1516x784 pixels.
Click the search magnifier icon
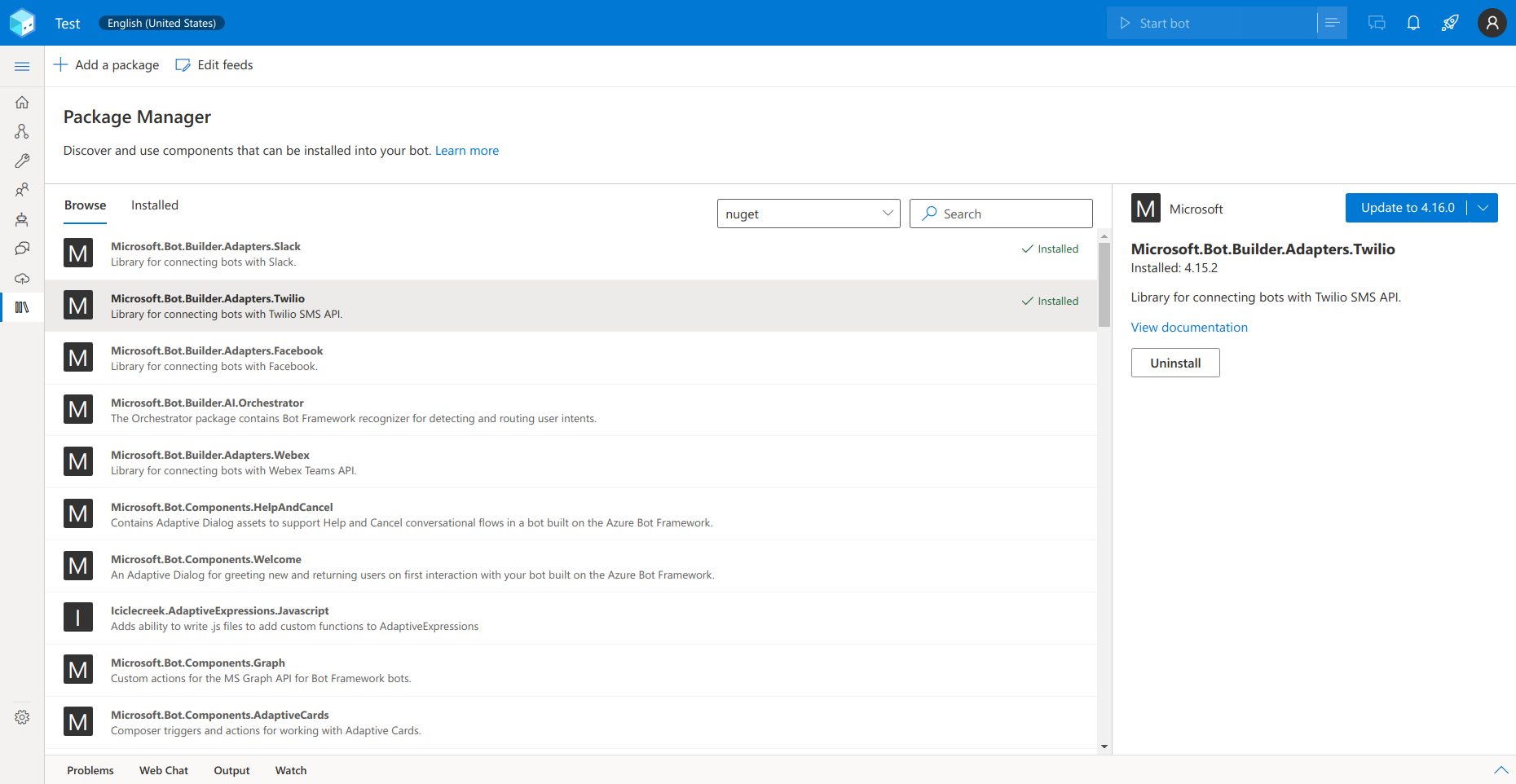point(929,214)
